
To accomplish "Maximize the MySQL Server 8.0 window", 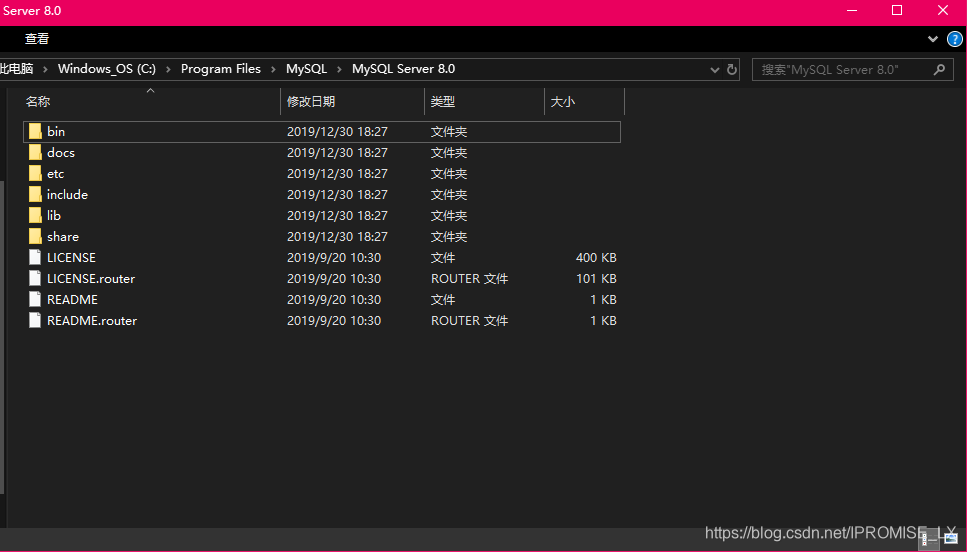I will [897, 10].
